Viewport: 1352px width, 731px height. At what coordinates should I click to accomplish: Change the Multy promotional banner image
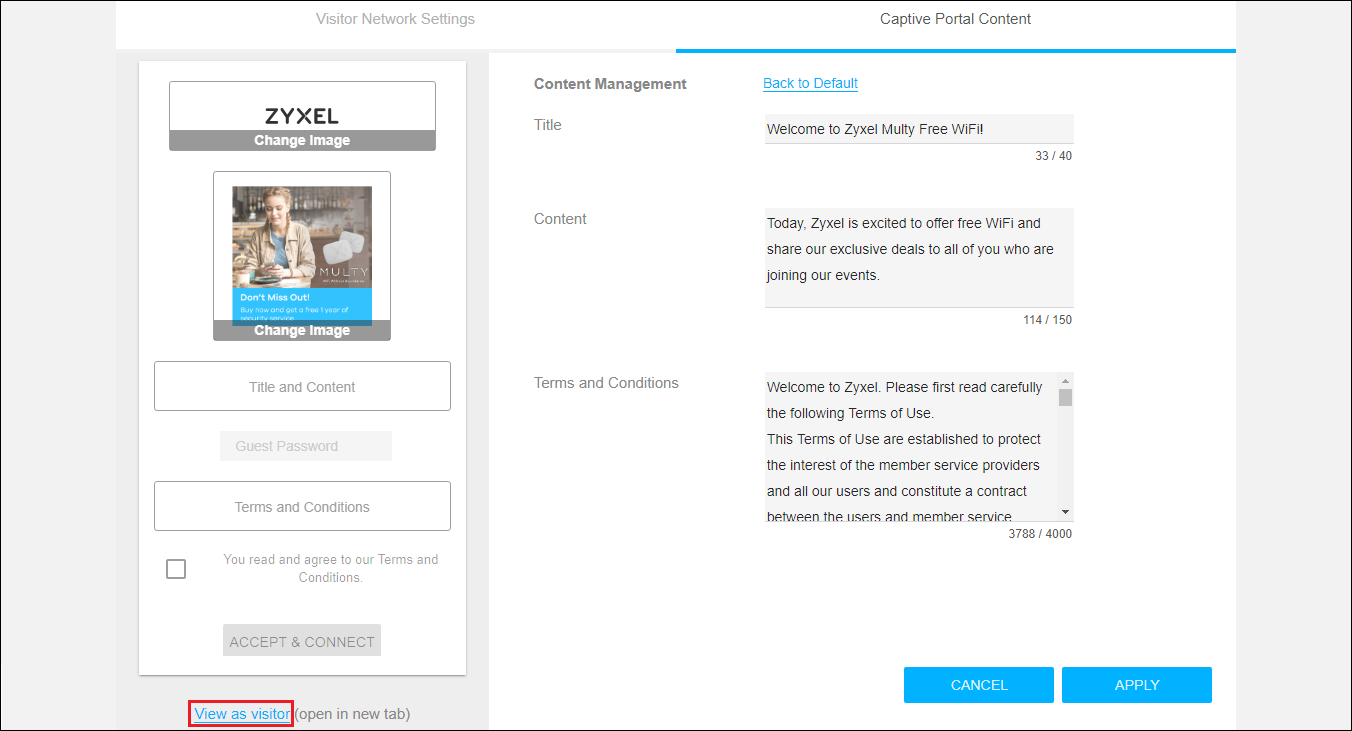[302, 330]
